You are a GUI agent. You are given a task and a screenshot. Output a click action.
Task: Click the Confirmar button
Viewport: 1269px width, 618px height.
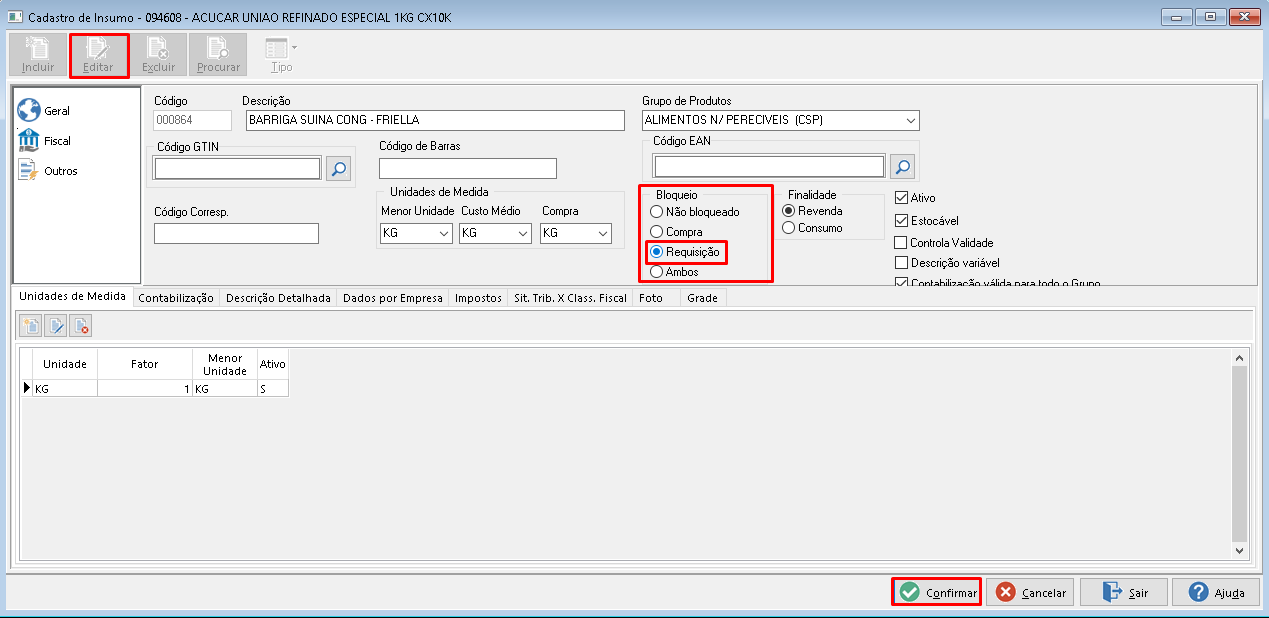(x=936, y=592)
